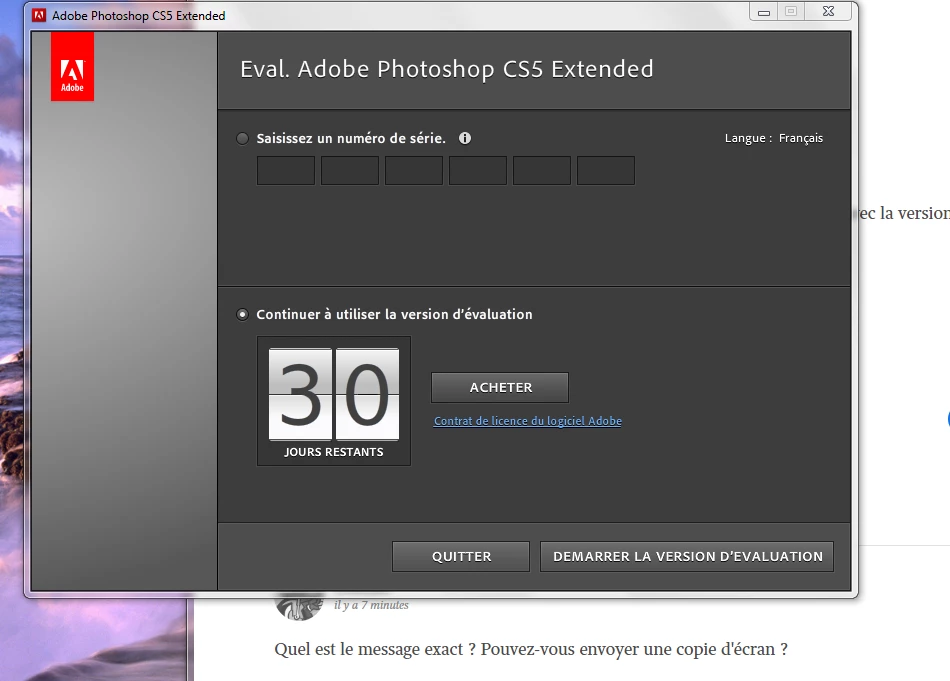Click the fifth serial number field
Screen dimensions: 950x681
pos(542,170)
